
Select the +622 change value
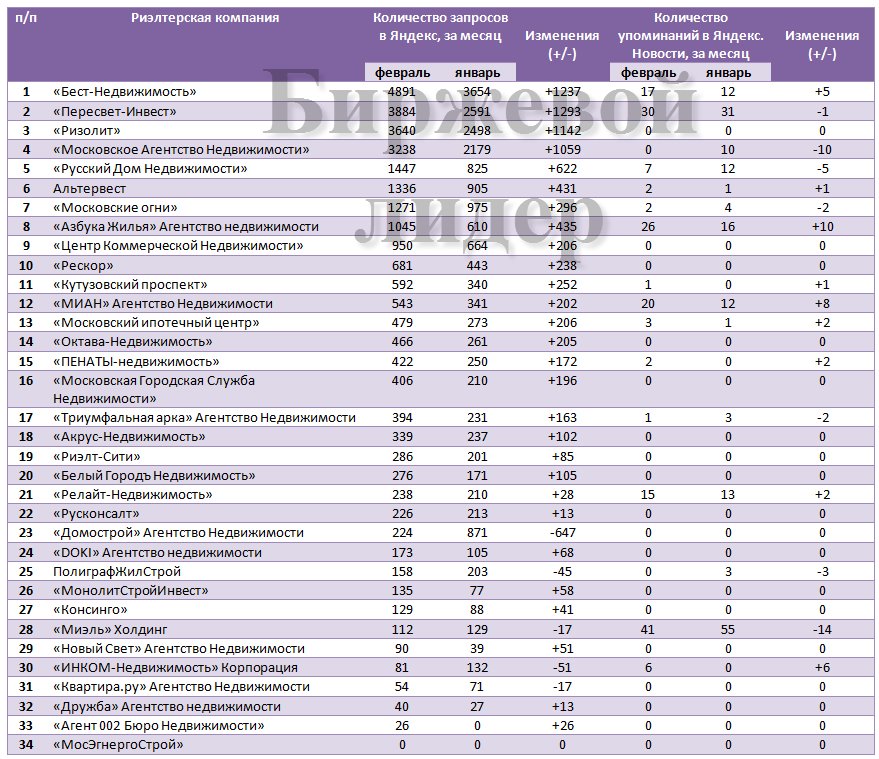pos(562,169)
